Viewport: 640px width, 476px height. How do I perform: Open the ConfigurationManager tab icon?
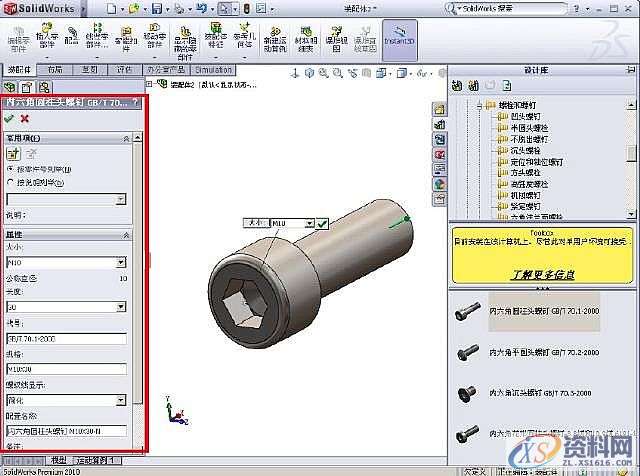tap(44, 87)
